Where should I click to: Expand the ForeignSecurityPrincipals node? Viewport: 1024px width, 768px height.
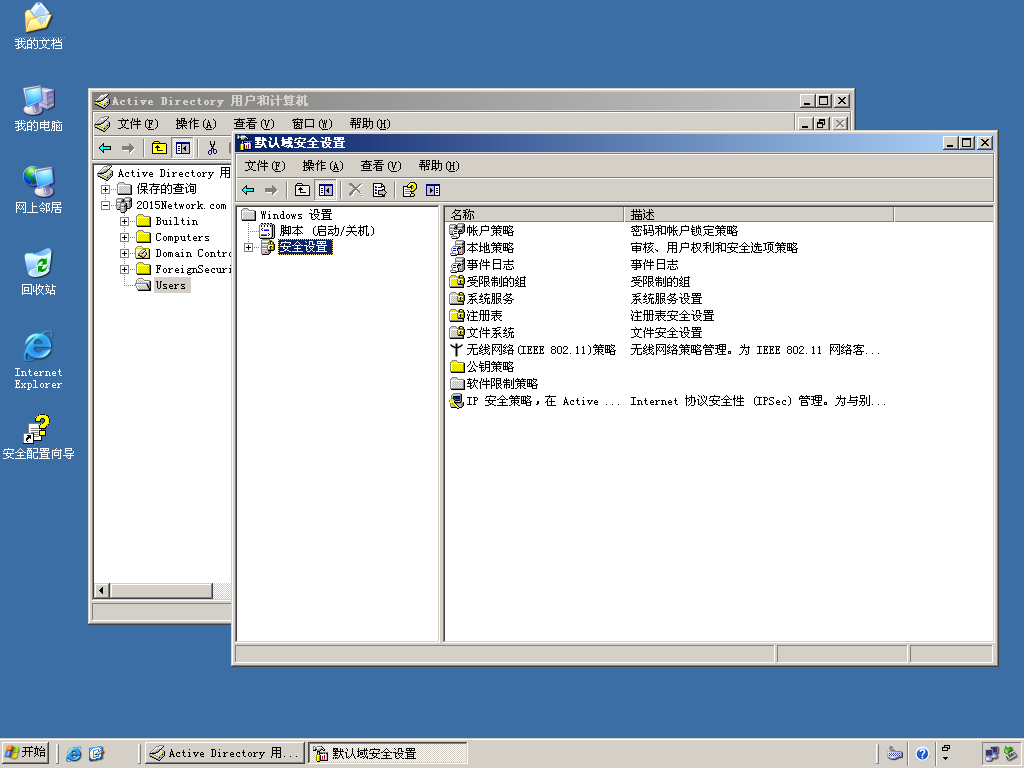[124, 269]
